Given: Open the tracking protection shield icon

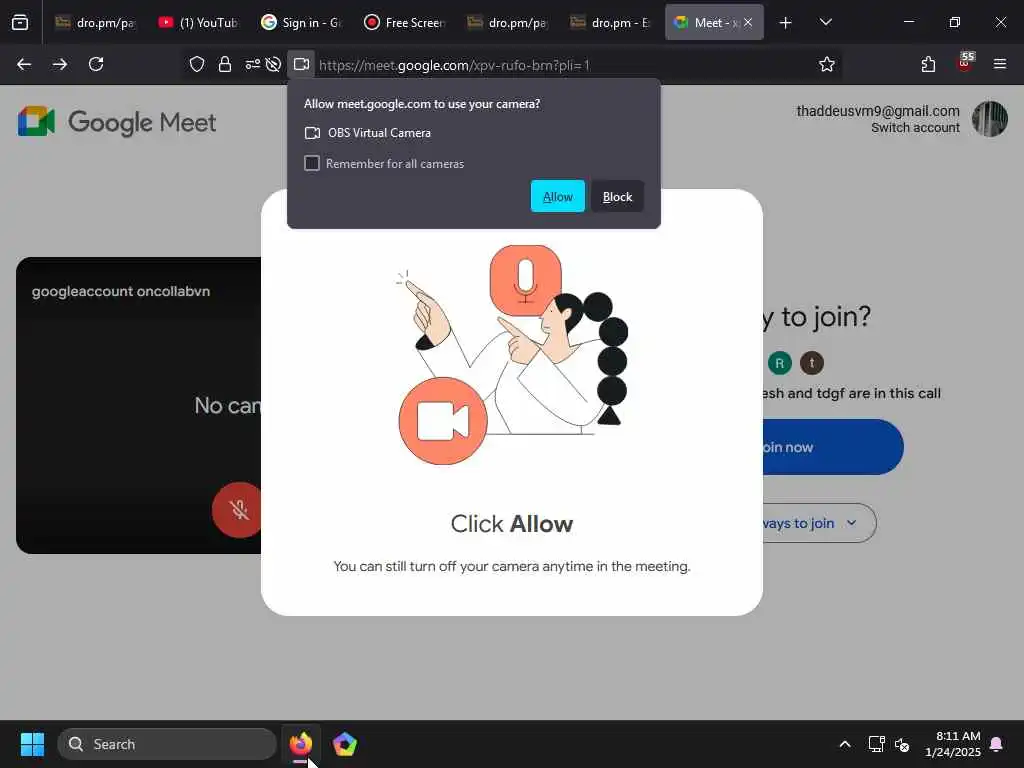Looking at the screenshot, I should tap(197, 64).
